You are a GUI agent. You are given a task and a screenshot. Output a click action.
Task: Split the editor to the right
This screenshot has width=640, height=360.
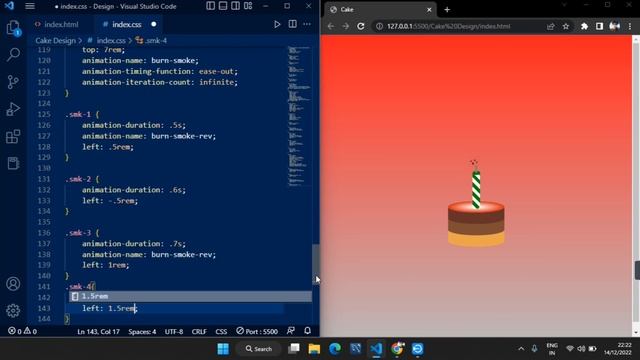(293, 24)
